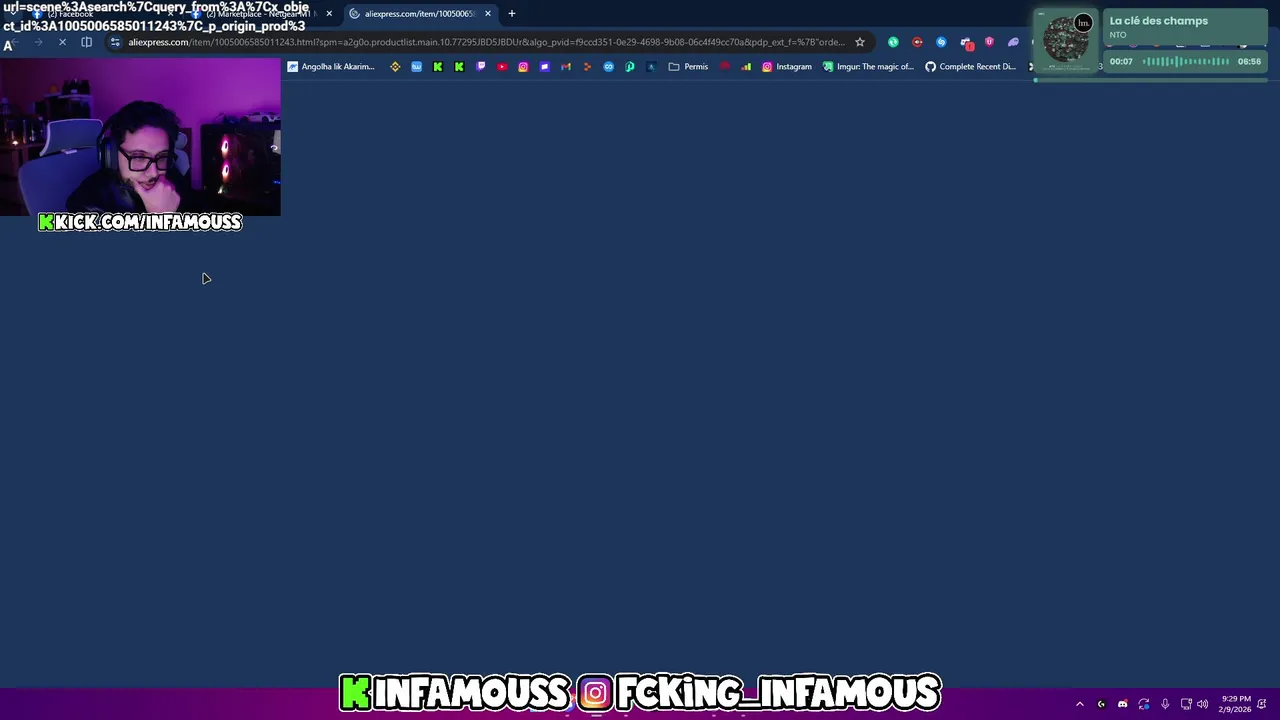
Task: Bookmark this page with the star
Action: point(859,42)
